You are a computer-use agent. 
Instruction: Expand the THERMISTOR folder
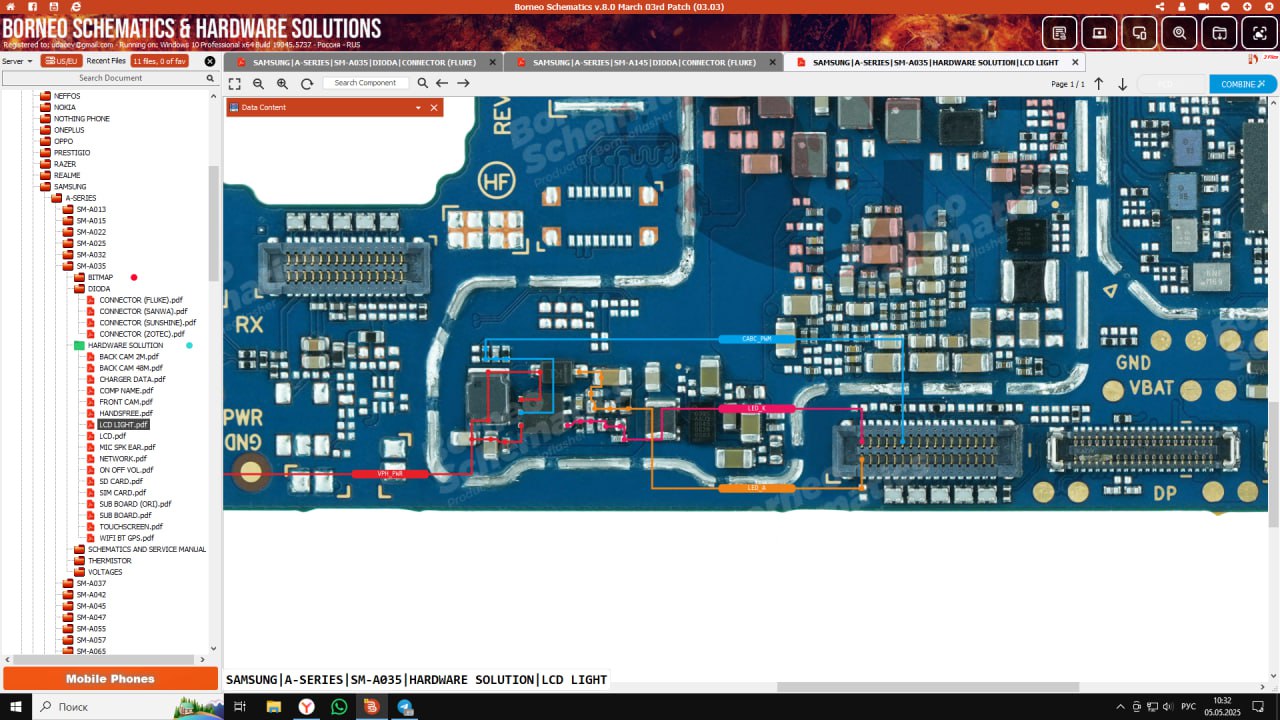coord(79,561)
